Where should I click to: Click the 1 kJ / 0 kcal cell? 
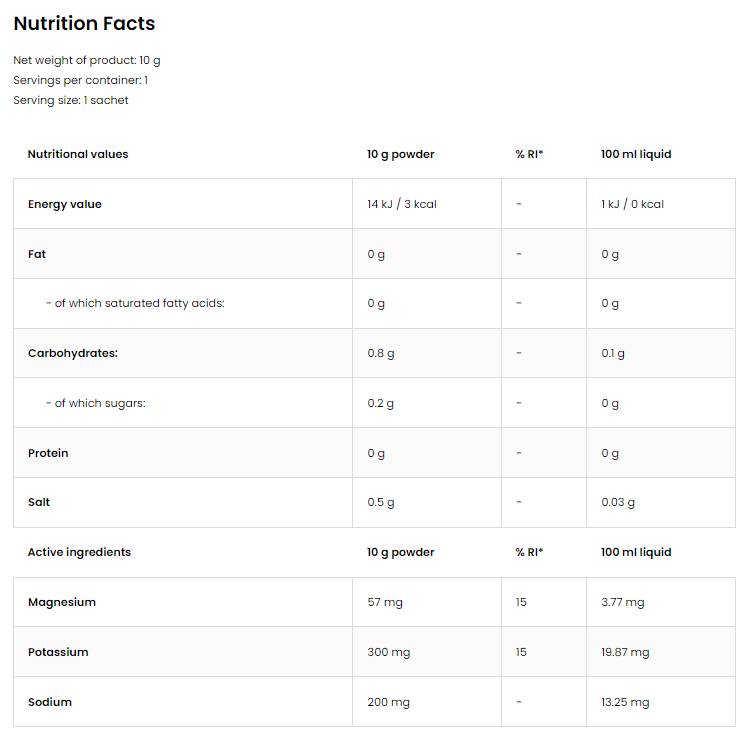[x=632, y=204]
